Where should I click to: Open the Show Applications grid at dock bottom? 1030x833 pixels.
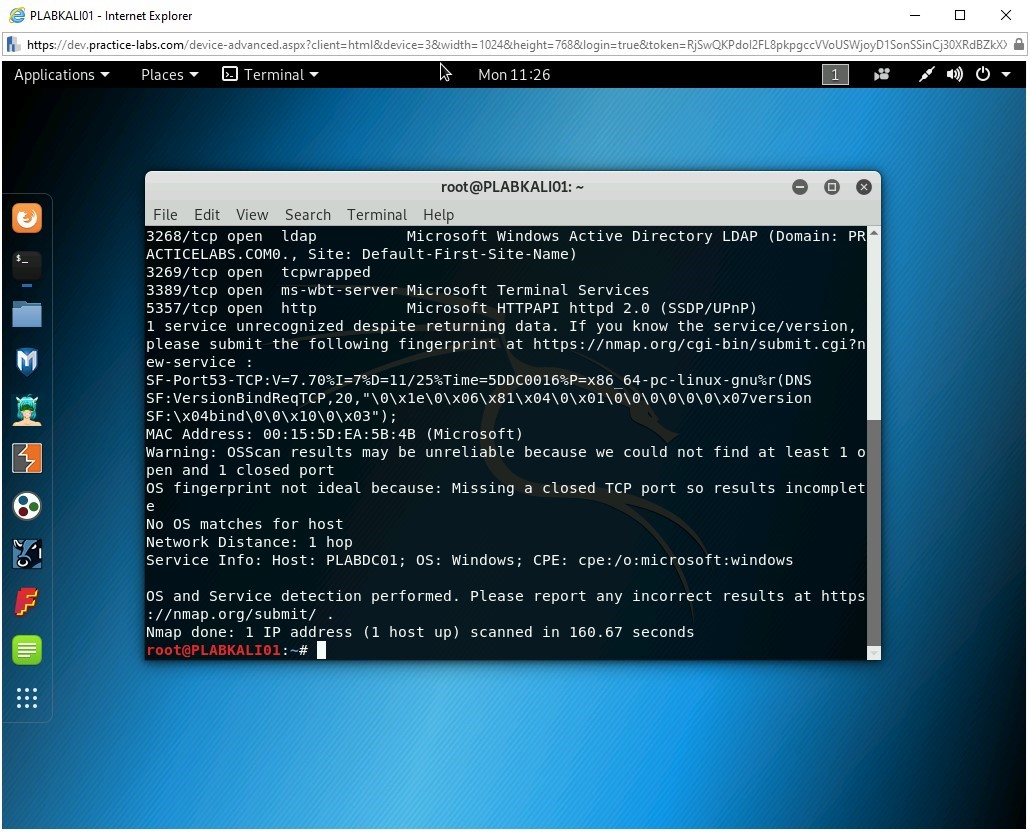click(27, 698)
